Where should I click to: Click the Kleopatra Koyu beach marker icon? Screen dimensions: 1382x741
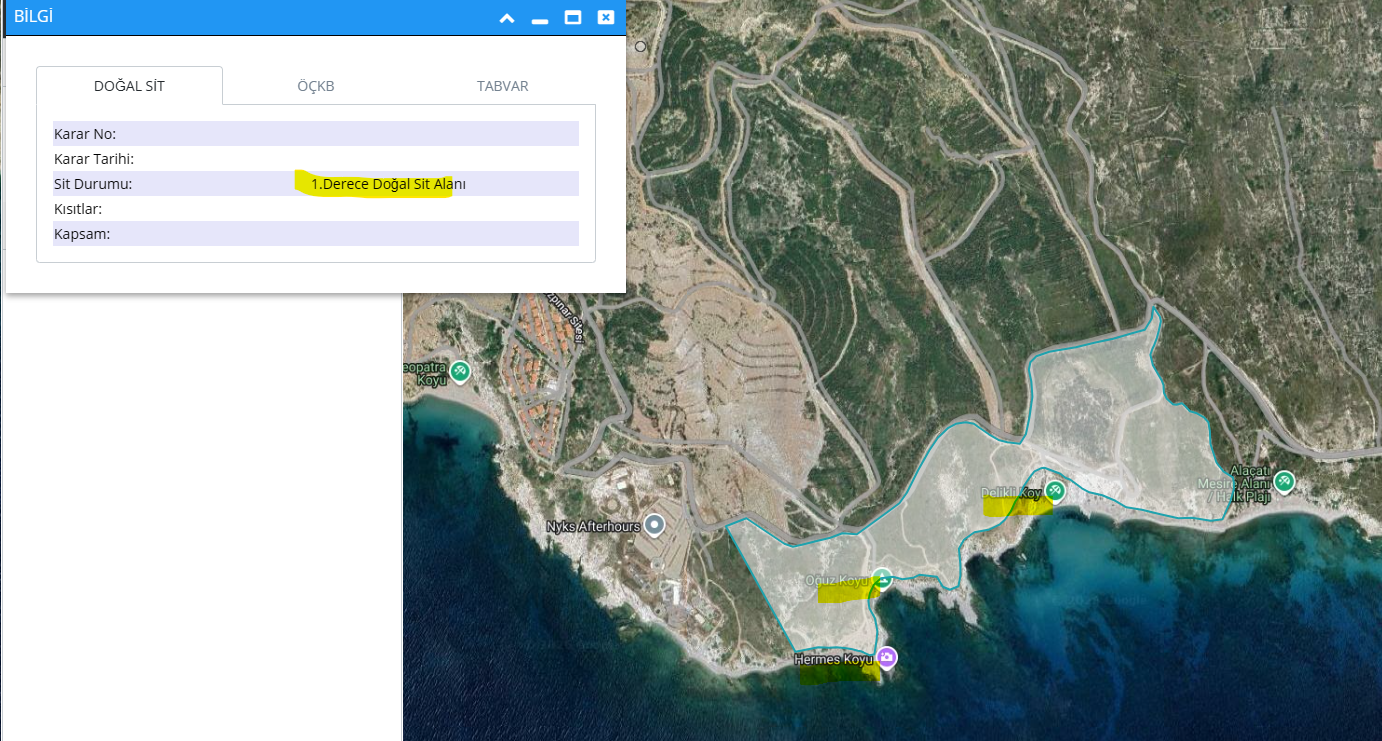460,371
